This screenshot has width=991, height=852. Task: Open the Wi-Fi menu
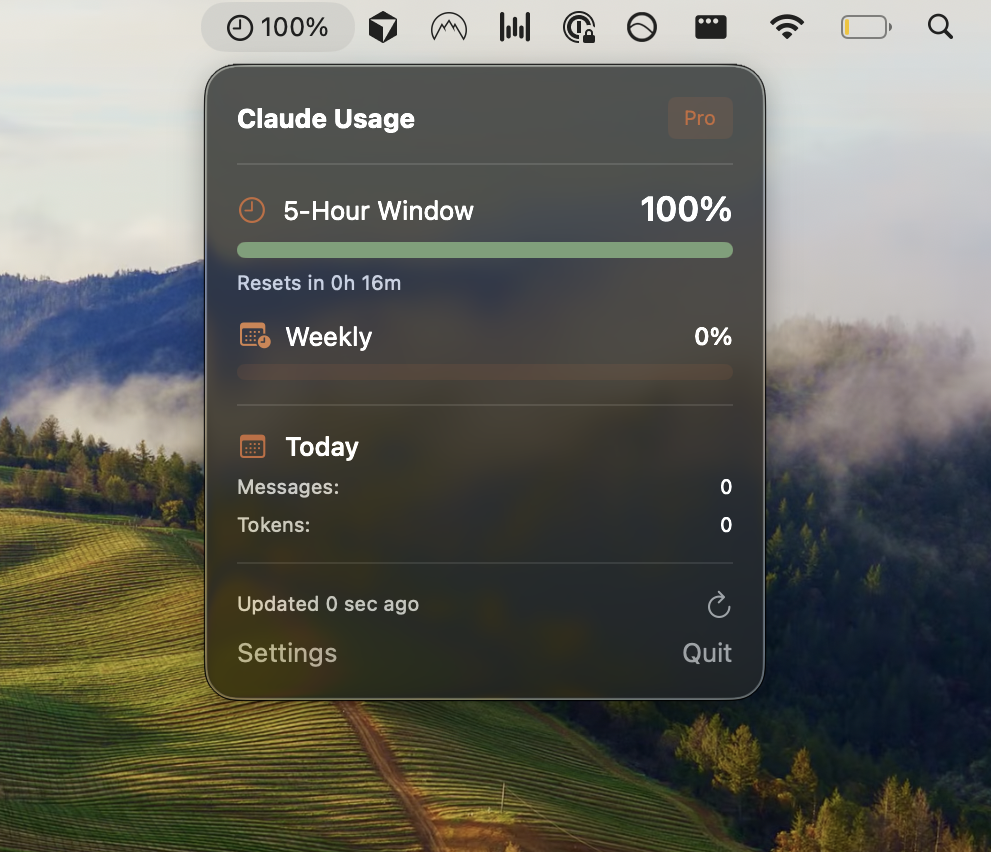tap(786, 27)
